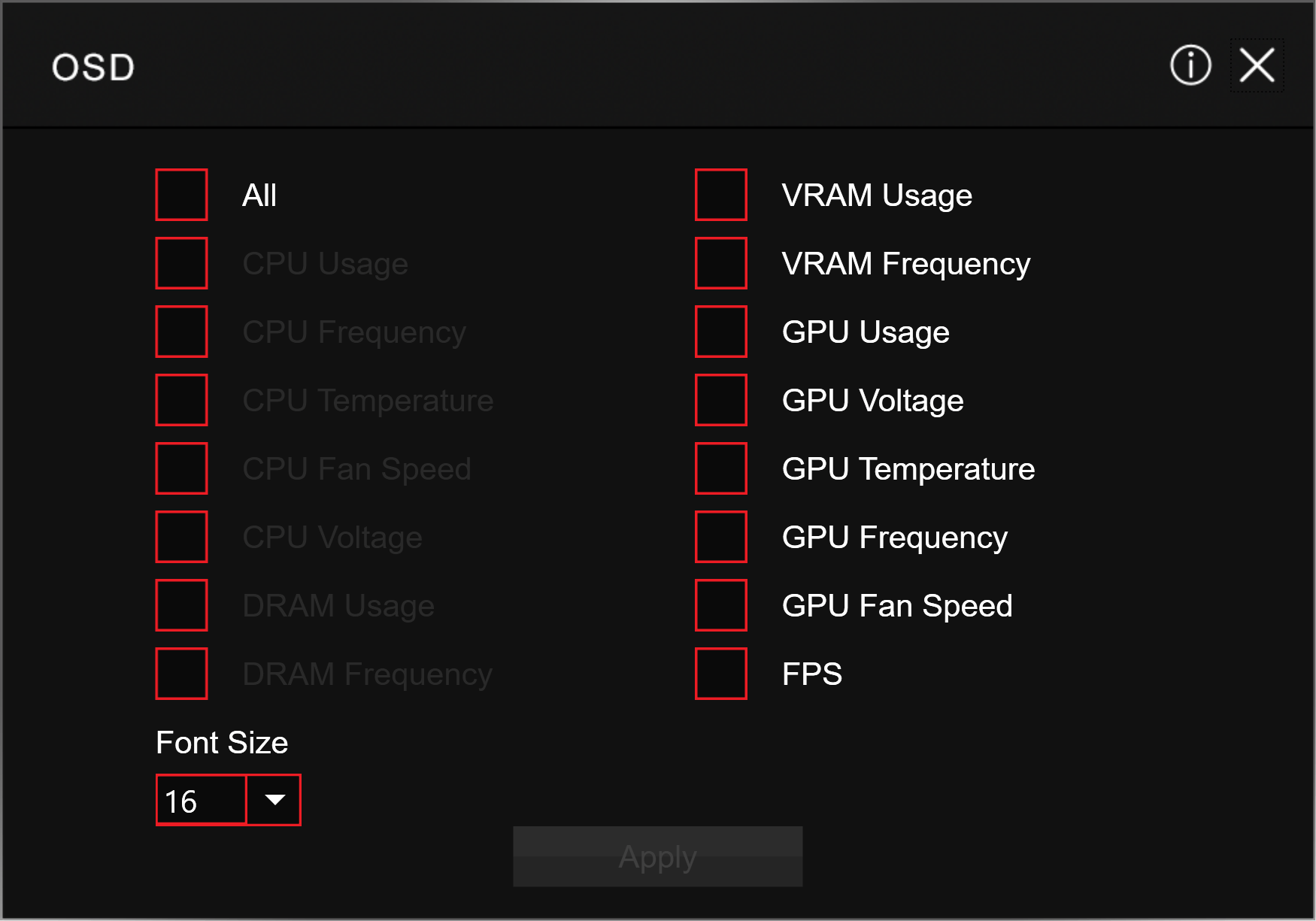Toggle GPU Fan Speed checkbox
This screenshot has height=921, width=1316.
(720, 605)
